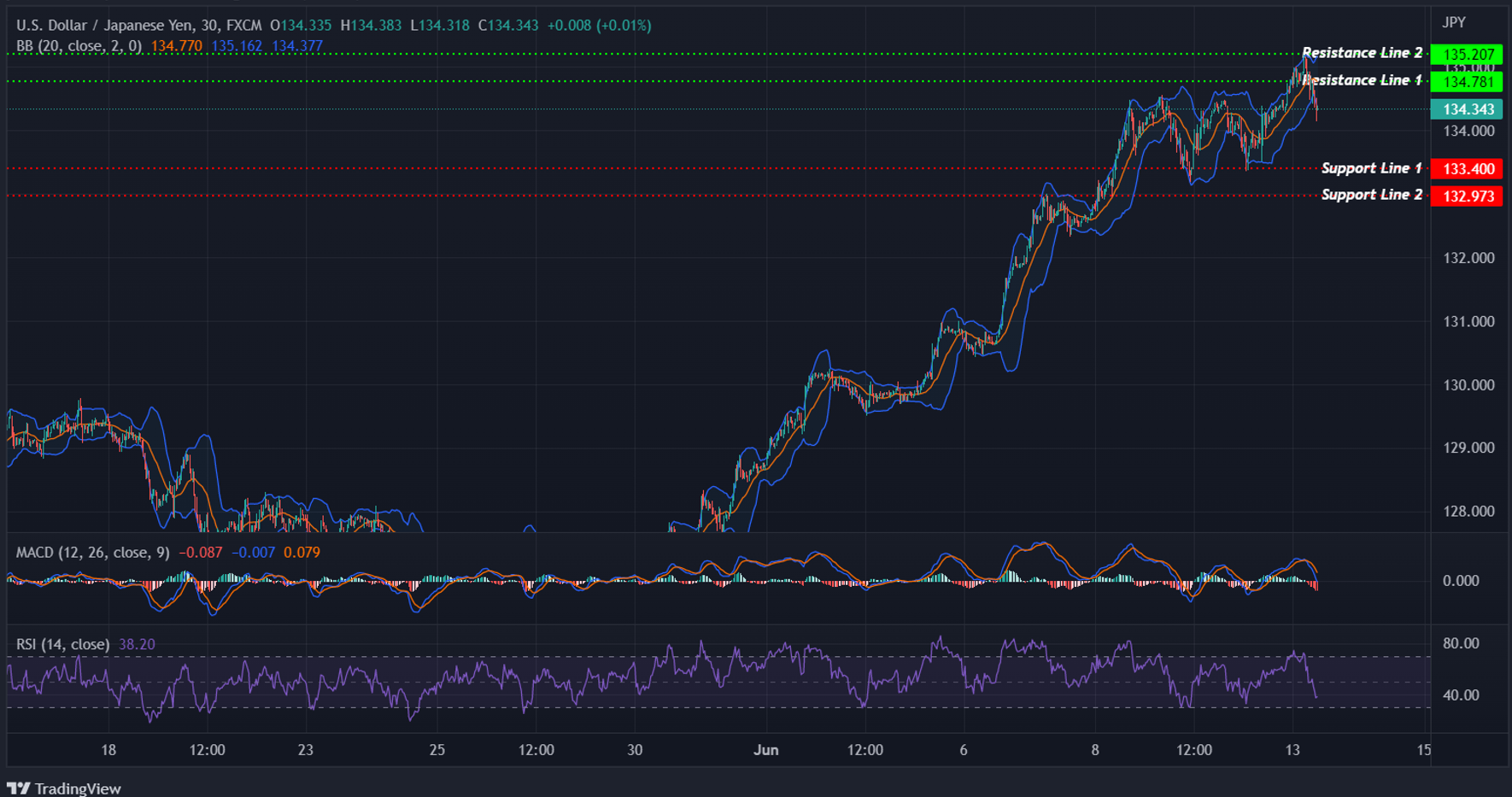
Task: Switch to the JPY price scale
Action: (x=1454, y=21)
